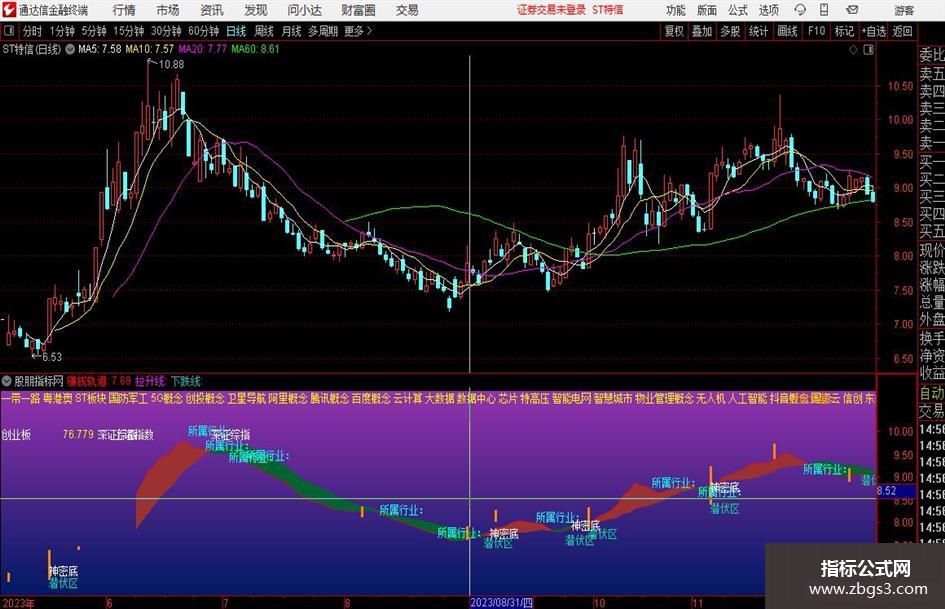Open the mail messages icon
Screen dimensions: 945x609
[x=852, y=10]
